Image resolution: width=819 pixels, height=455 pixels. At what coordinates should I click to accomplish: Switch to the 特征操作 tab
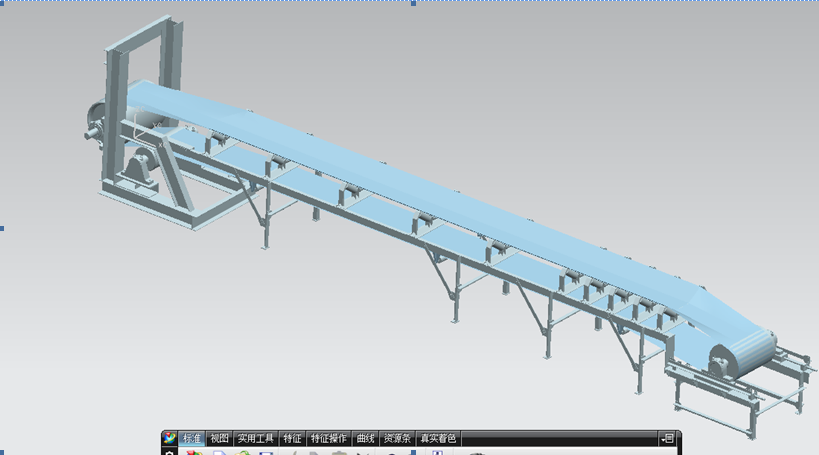329,438
